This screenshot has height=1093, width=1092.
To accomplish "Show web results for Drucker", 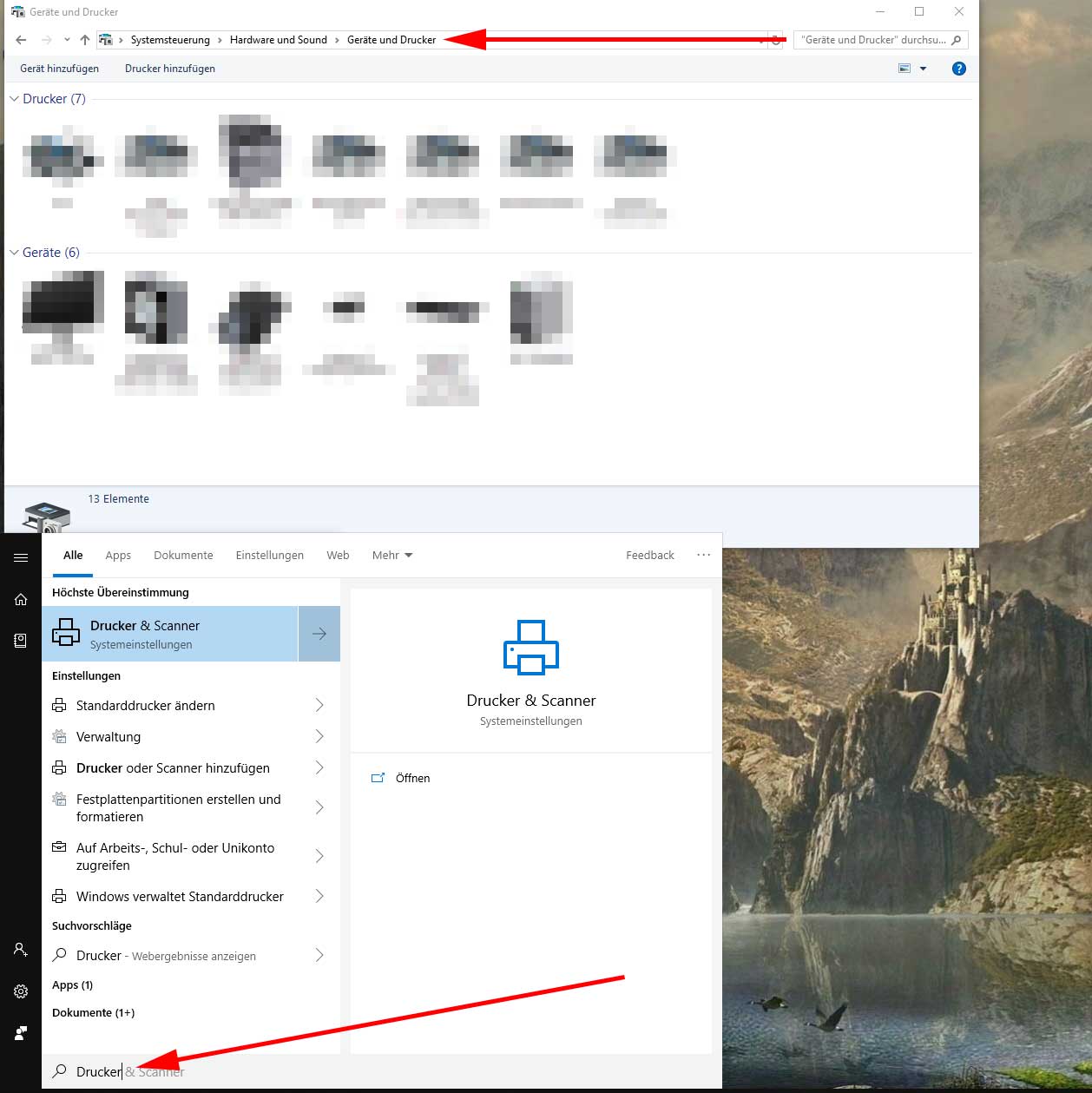I will [166, 956].
